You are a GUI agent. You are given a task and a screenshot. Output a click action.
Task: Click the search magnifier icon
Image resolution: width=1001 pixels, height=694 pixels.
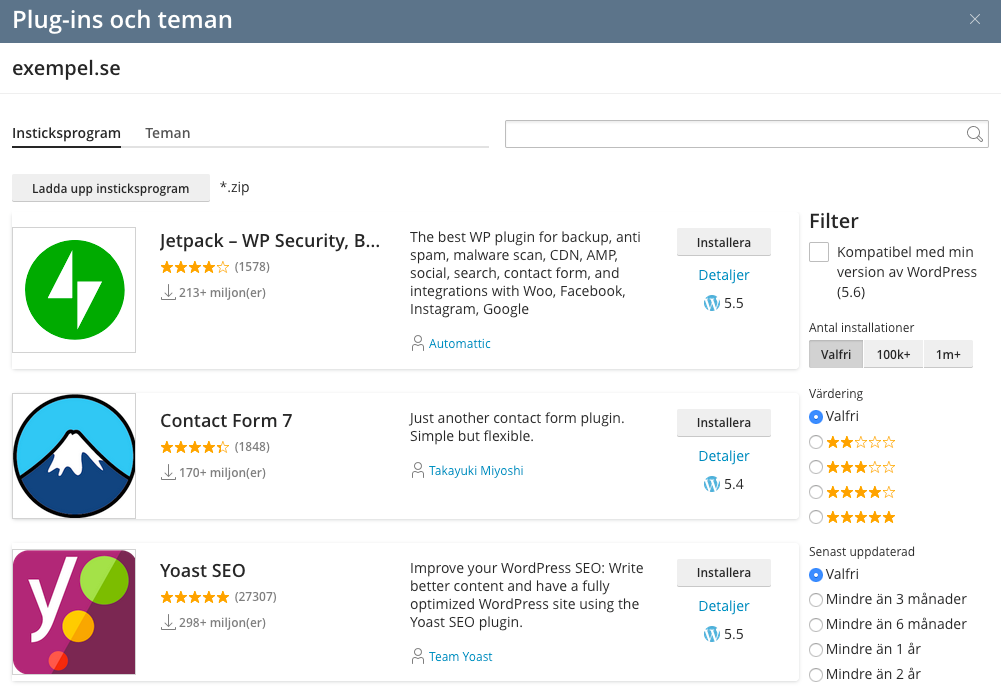pyautogui.click(x=974, y=134)
